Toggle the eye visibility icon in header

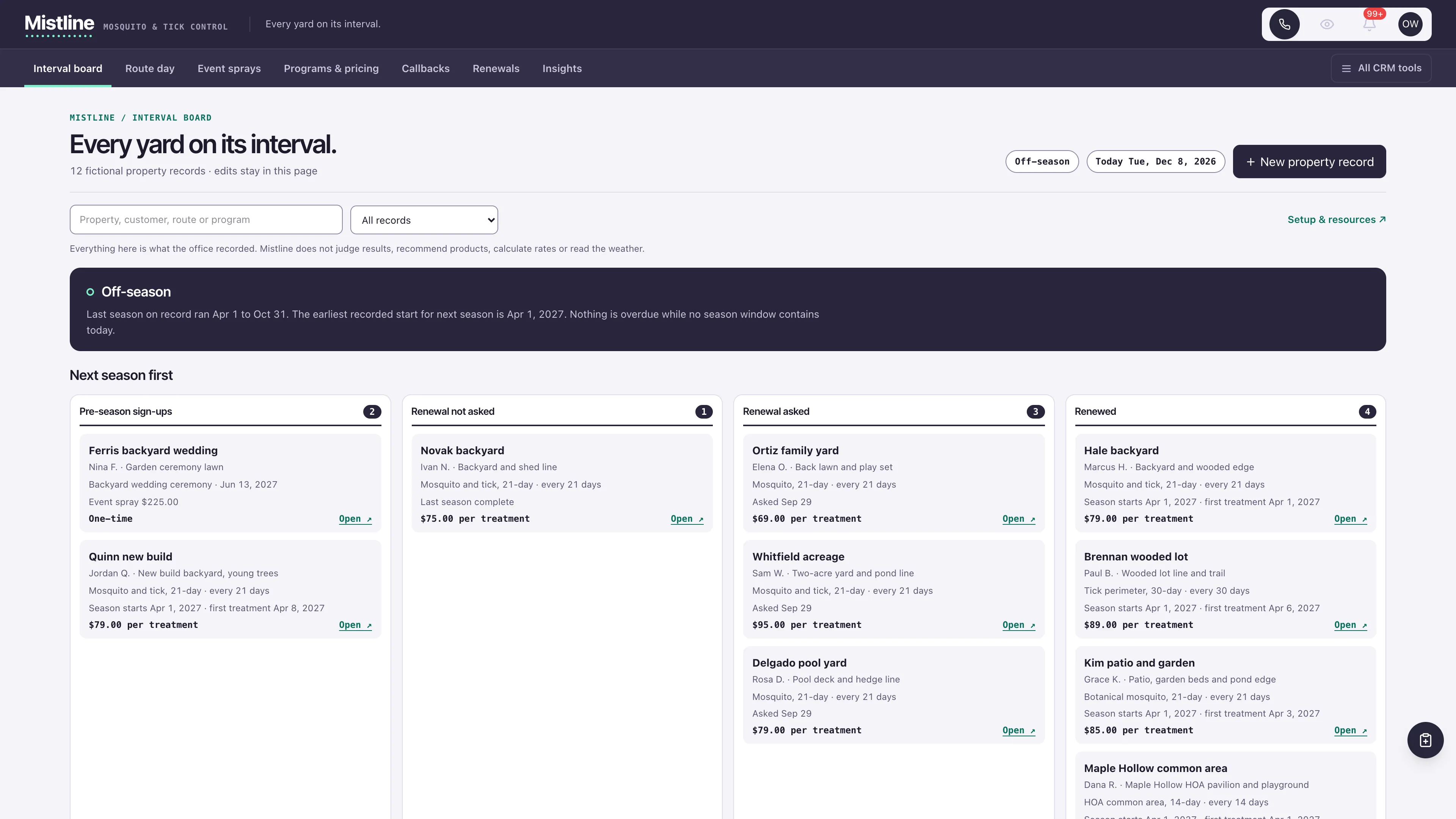pyautogui.click(x=1327, y=24)
